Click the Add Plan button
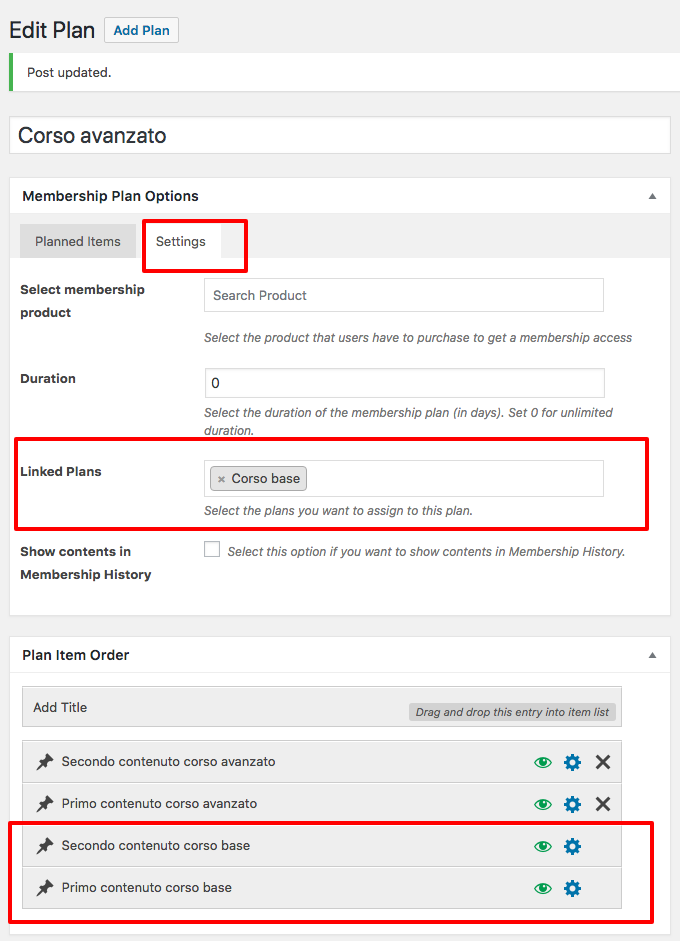This screenshot has height=941, width=680. tap(142, 30)
